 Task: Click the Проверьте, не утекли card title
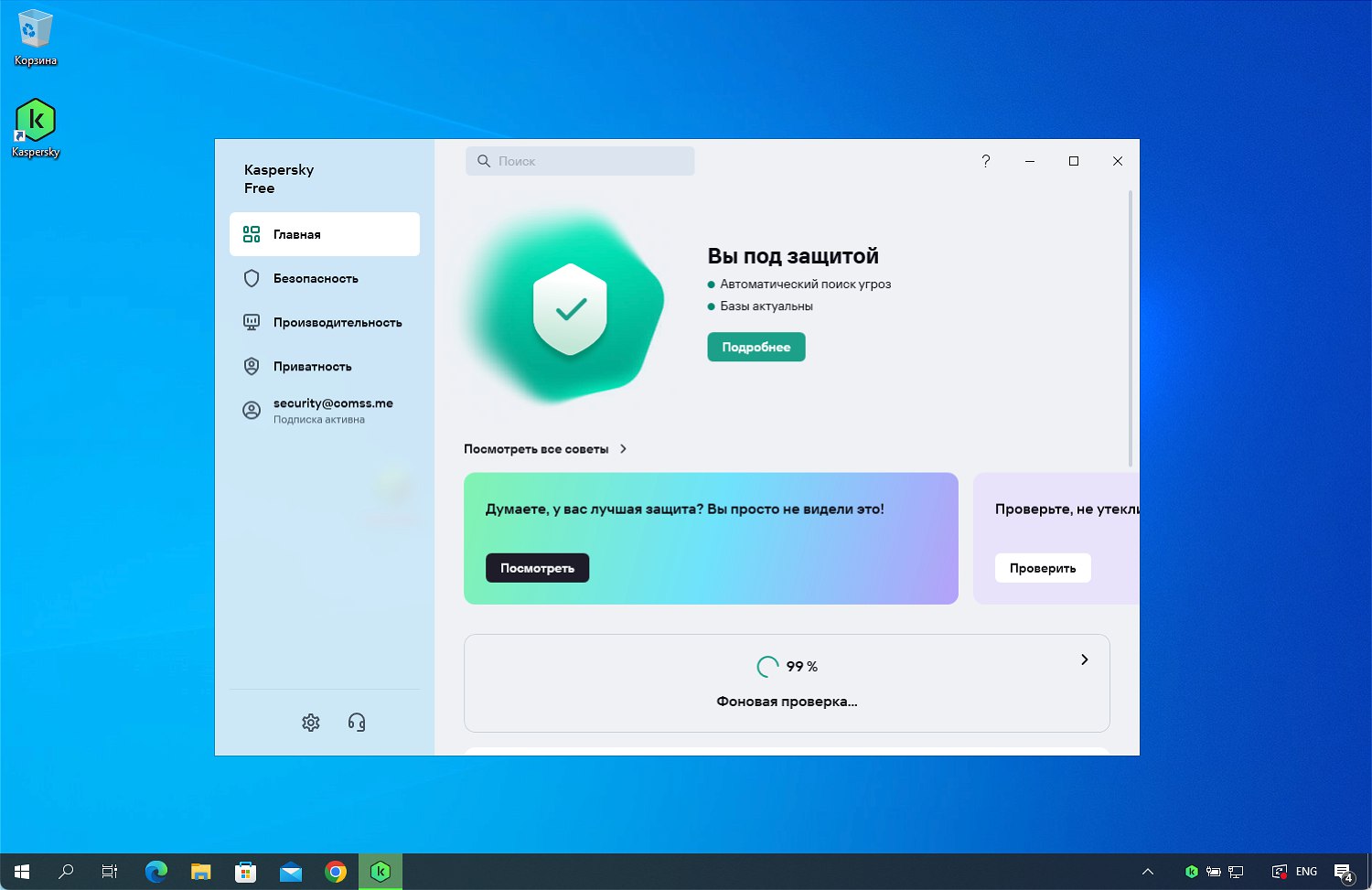(1067, 509)
